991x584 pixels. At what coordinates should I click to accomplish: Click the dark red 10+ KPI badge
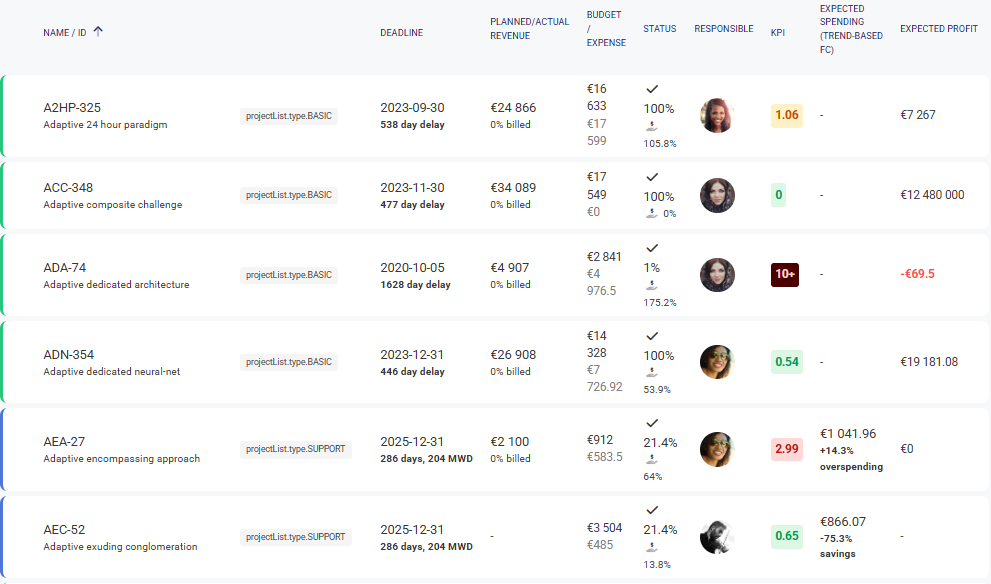(x=784, y=275)
